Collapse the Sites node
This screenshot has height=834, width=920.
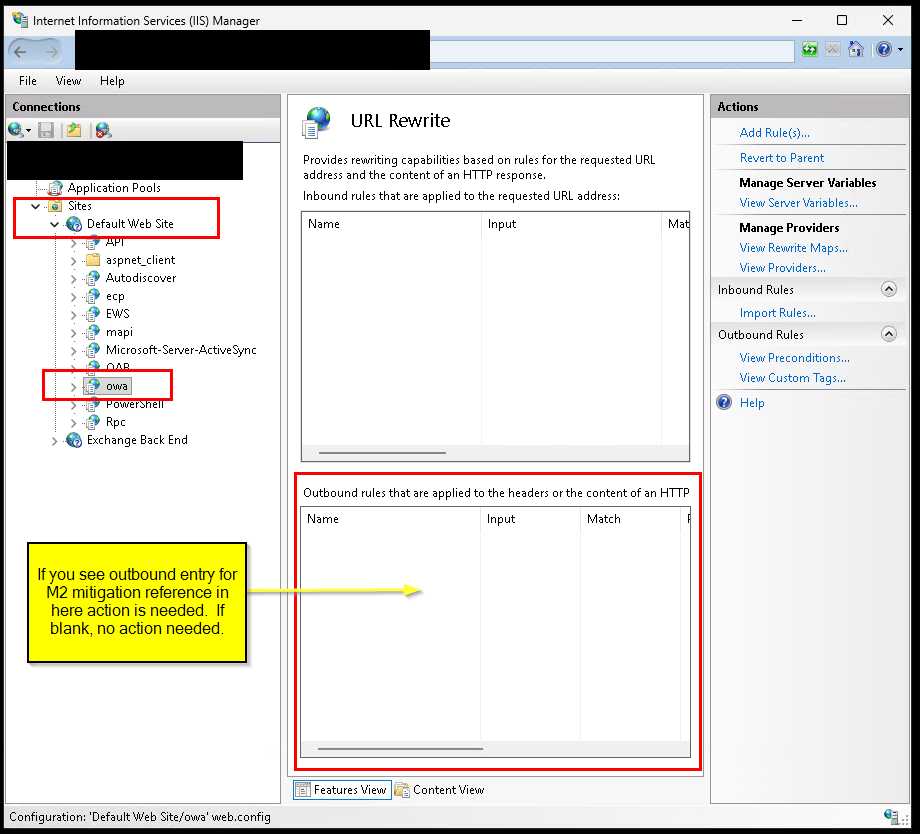click(x=36, y=206)
